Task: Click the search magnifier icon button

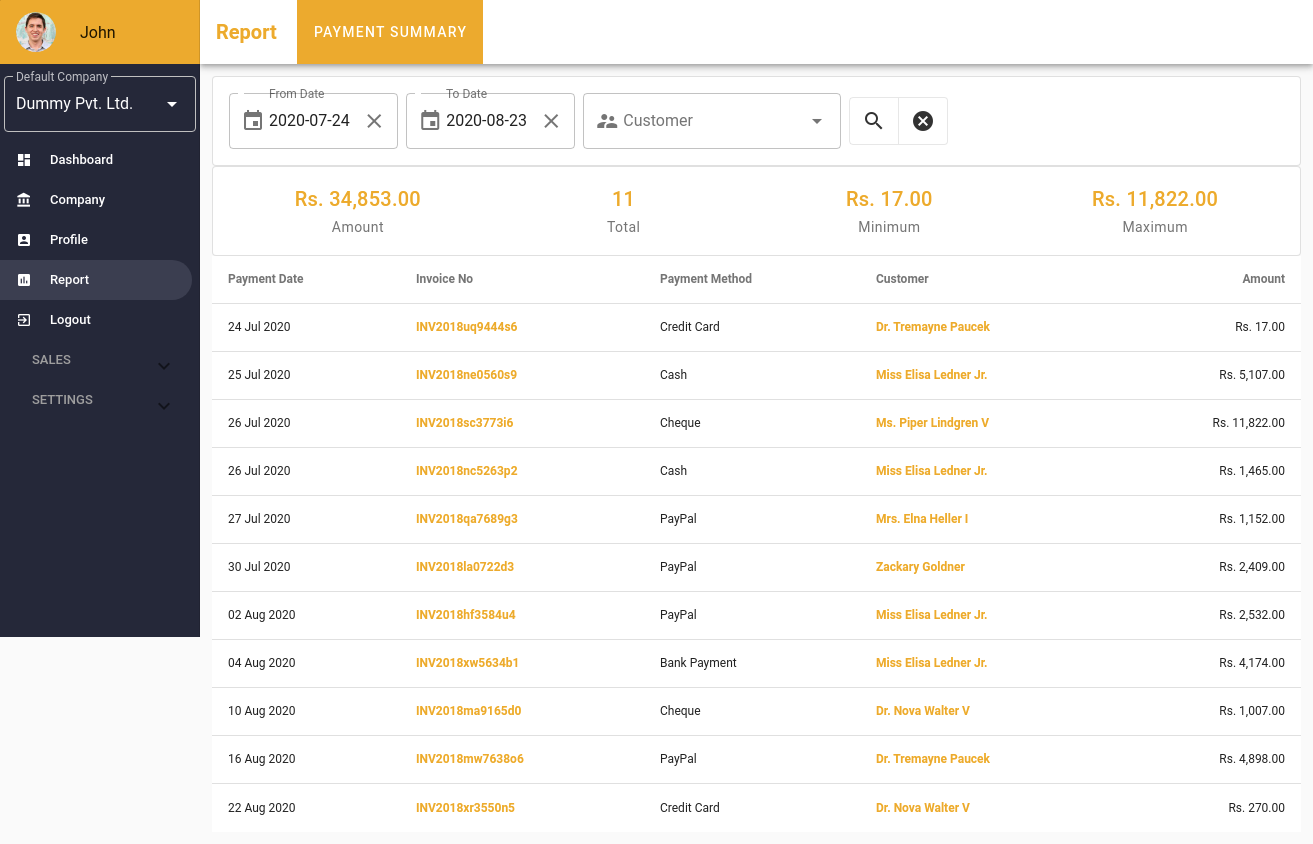Action: coord(874,121)
